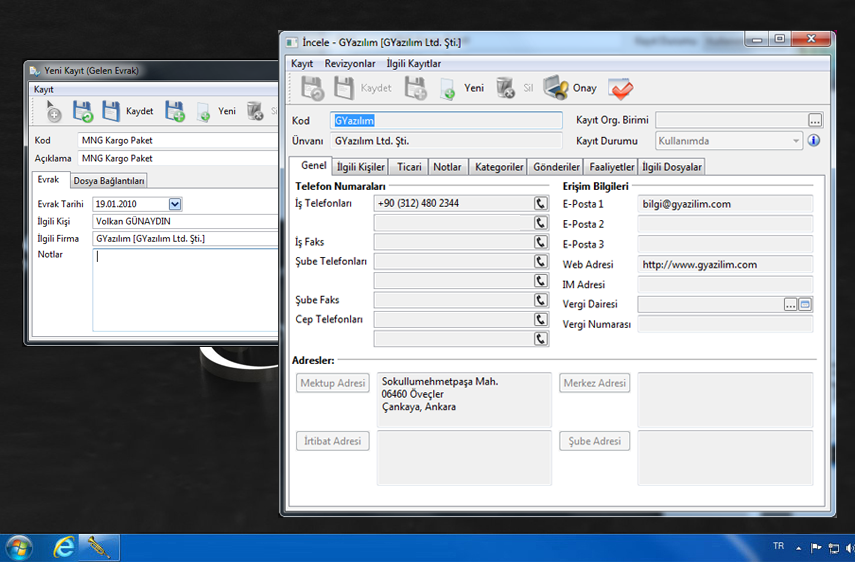Click the red checkmark toolbar icon
The height and width of the screenshot is (562, 855).
tap(620, 88)
